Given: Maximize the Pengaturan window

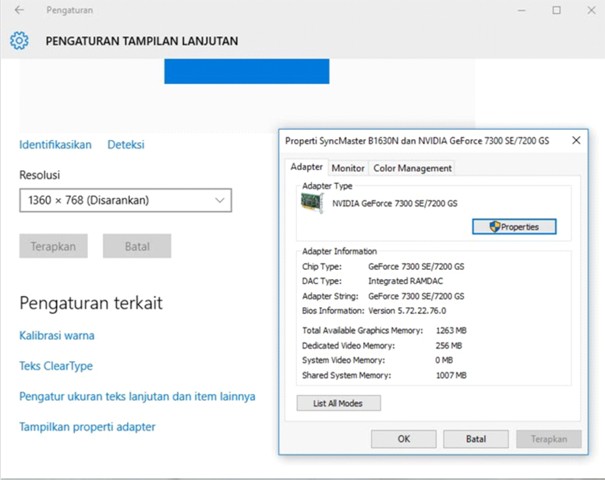Looking at the screenshot, I should (x=556, y=10).
